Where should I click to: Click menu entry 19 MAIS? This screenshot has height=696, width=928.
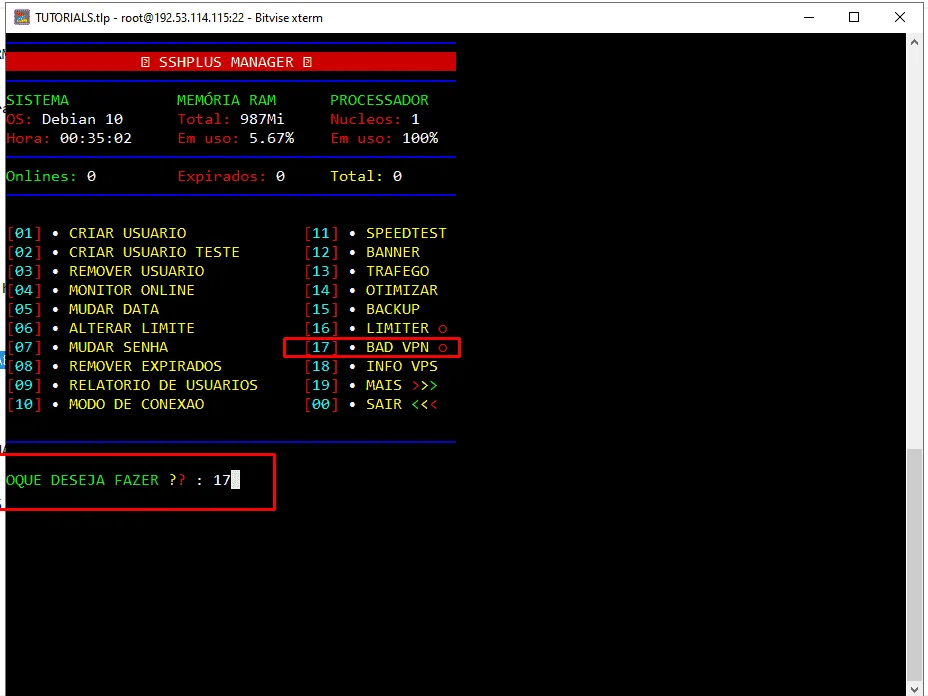coord(371,385)
